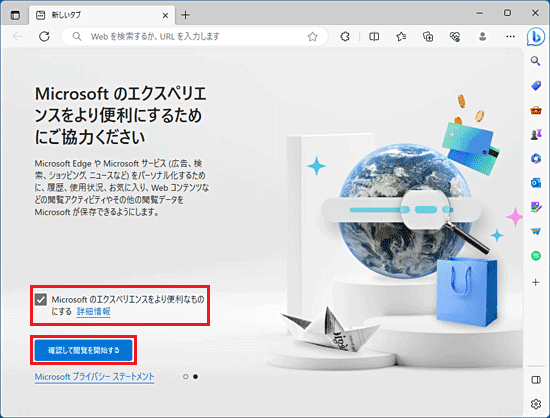Open a new tab with plus button
550x418 pixels.
click(x=185, y=15)
